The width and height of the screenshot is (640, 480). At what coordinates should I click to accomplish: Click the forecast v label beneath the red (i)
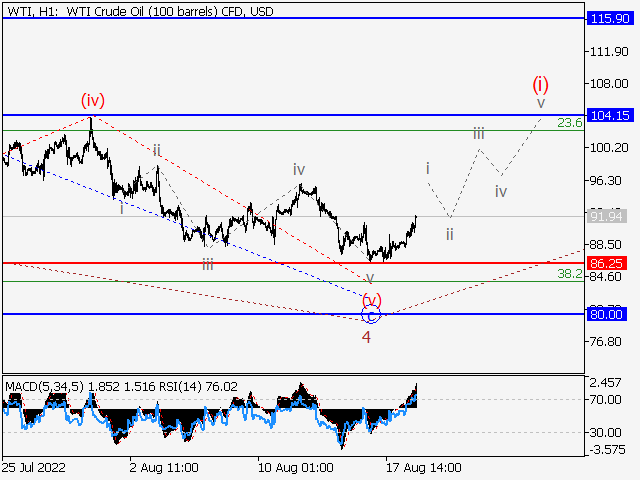[x=541, y=103]
